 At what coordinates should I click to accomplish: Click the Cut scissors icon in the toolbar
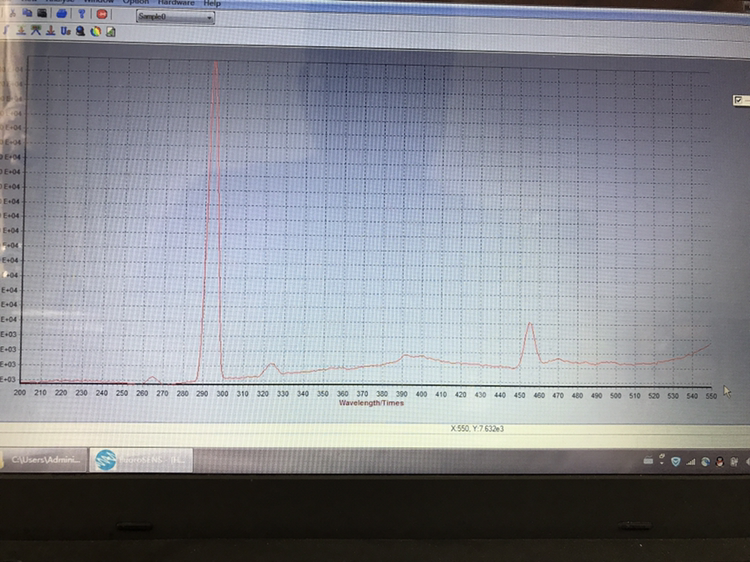[x=13, y=13]
